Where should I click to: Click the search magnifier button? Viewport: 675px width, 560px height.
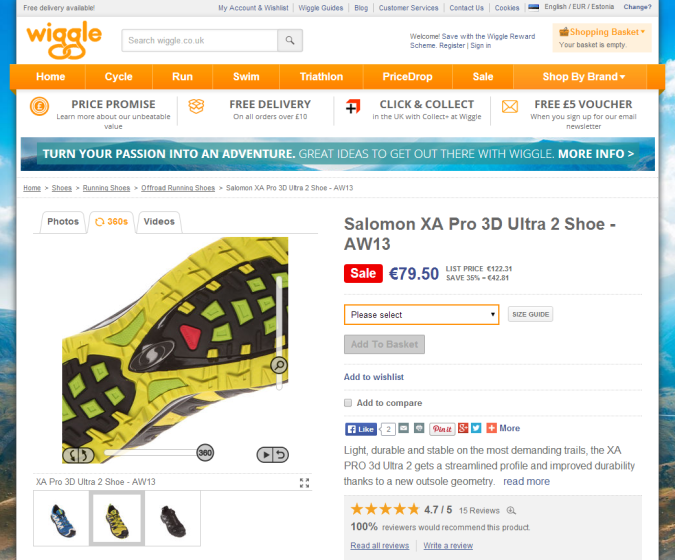[x=290, y=41]
